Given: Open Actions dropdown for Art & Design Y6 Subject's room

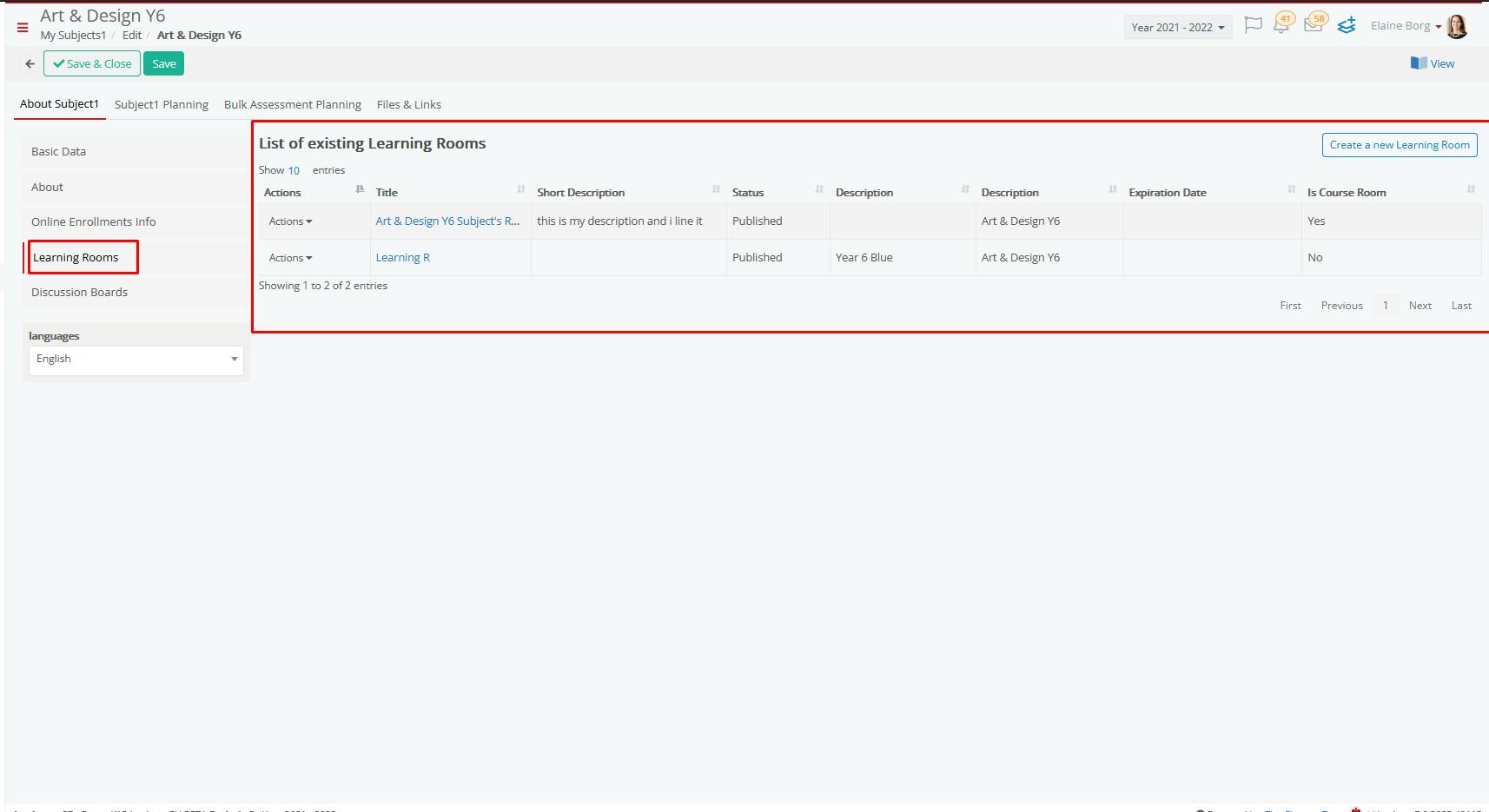Looking at the screenshot, I should pyautogui.click(x=290, y=221).
